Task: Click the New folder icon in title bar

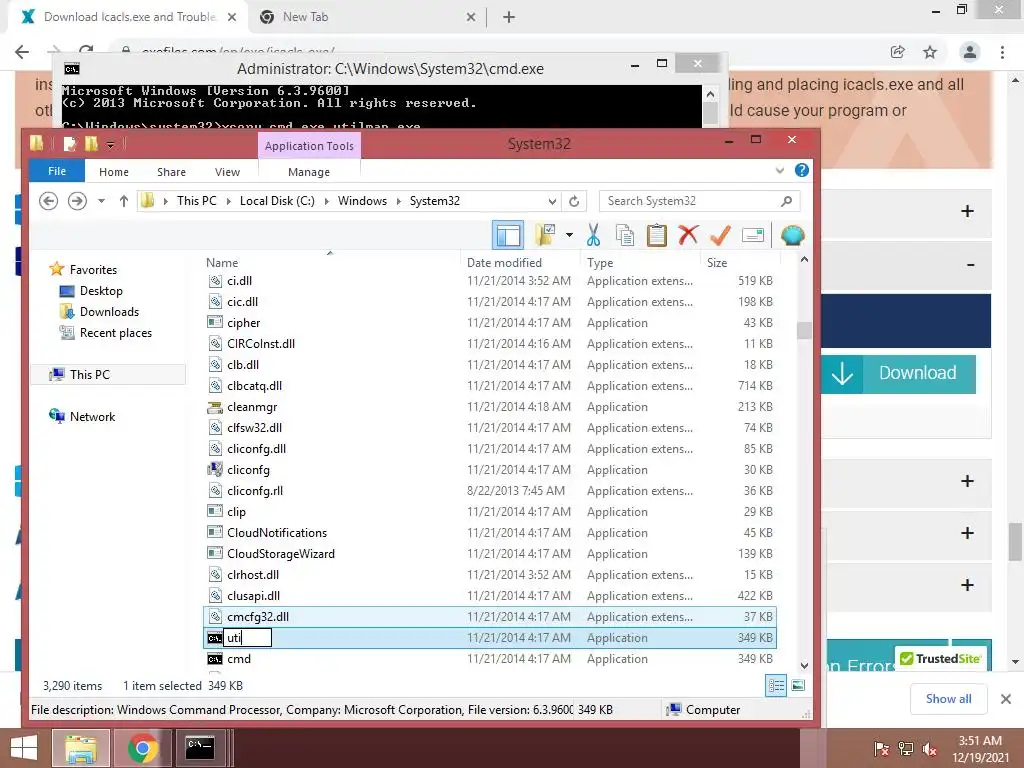Action: [x=91, y=144]
